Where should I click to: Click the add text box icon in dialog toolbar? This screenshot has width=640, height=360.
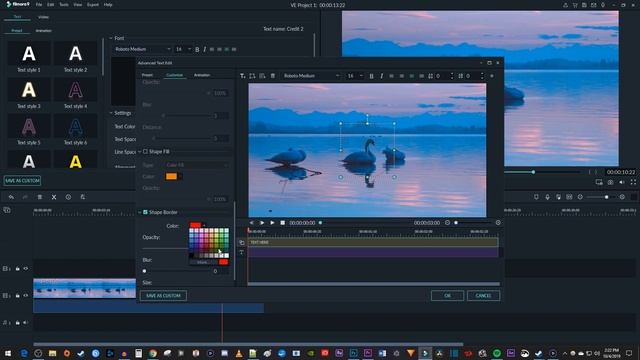[x=252, y=76]
